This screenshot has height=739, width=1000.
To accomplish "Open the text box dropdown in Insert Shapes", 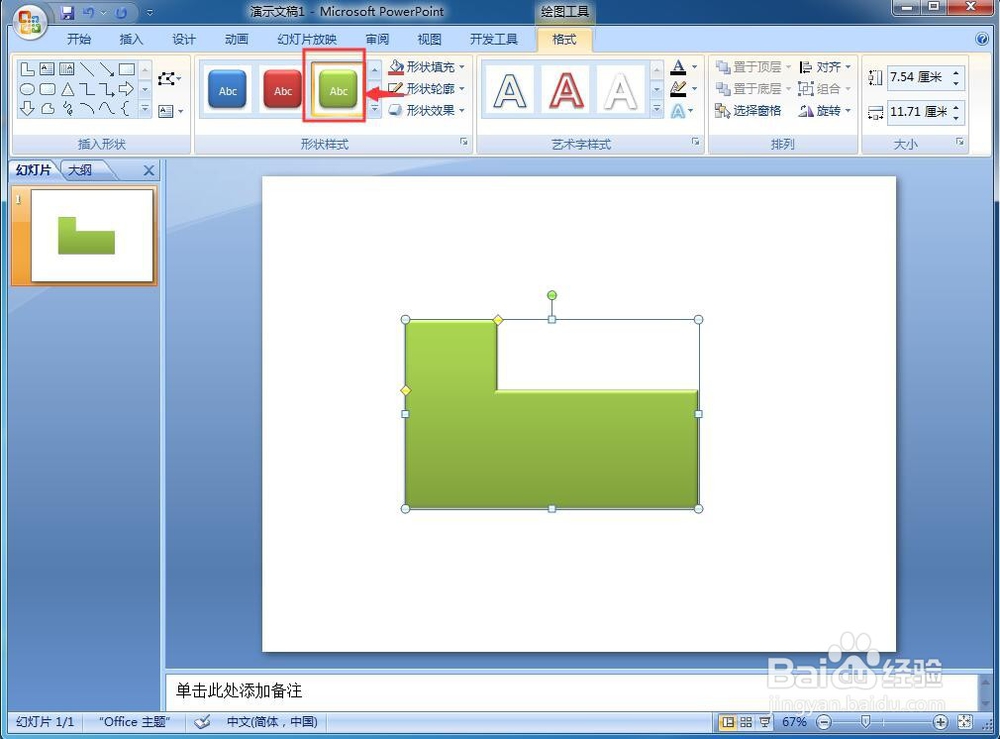I will click(171, 112).
